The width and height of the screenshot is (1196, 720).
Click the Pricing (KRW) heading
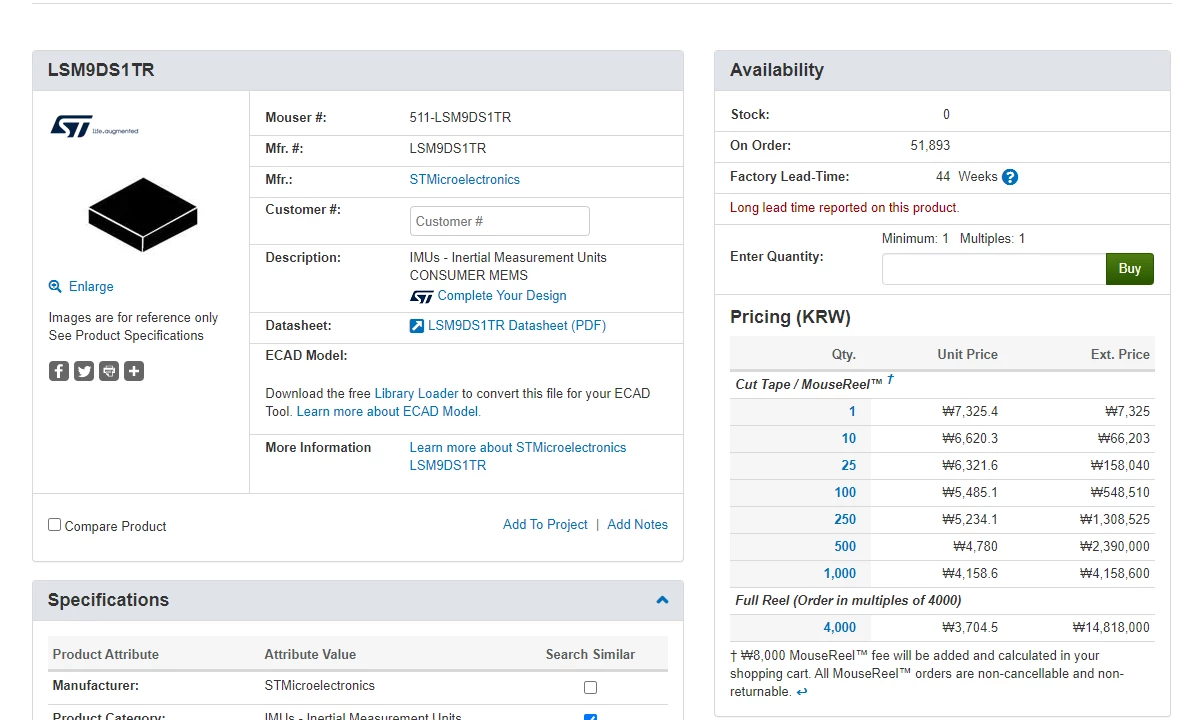point(790,317)
